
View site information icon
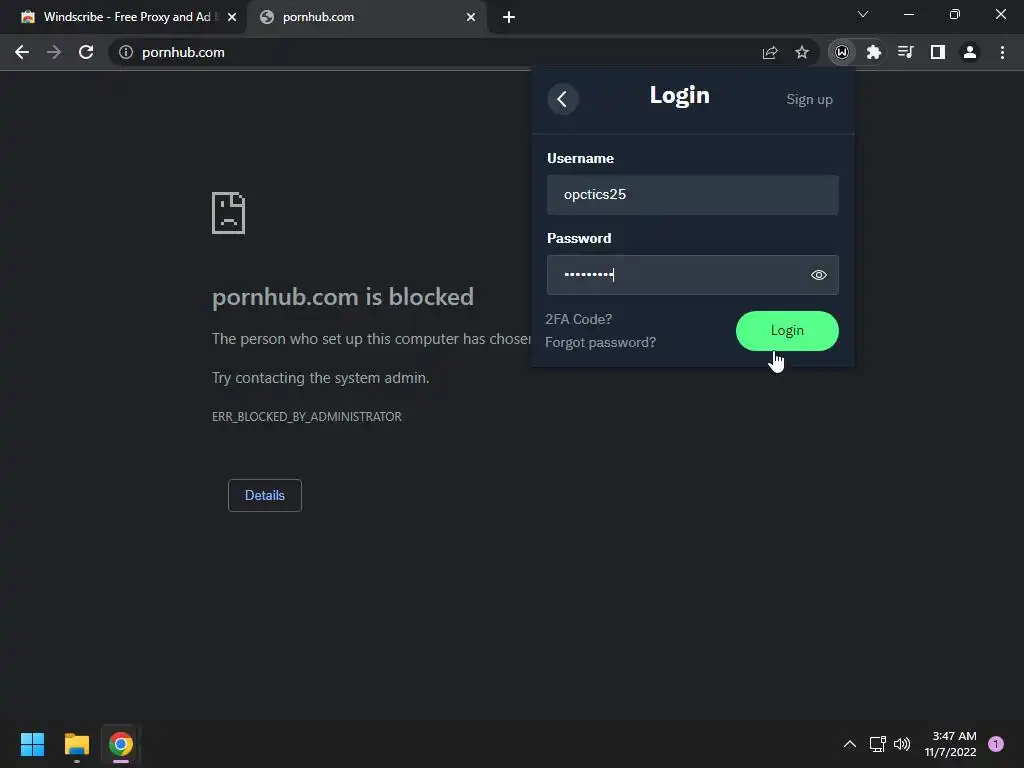125,52
